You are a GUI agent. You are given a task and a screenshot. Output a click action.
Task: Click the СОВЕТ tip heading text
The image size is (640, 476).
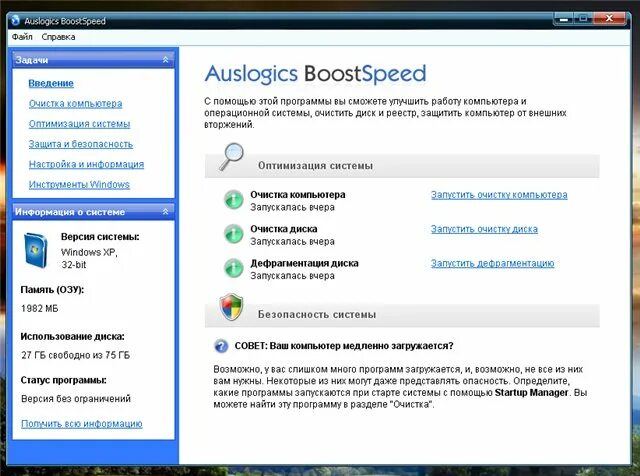[344, 346]
